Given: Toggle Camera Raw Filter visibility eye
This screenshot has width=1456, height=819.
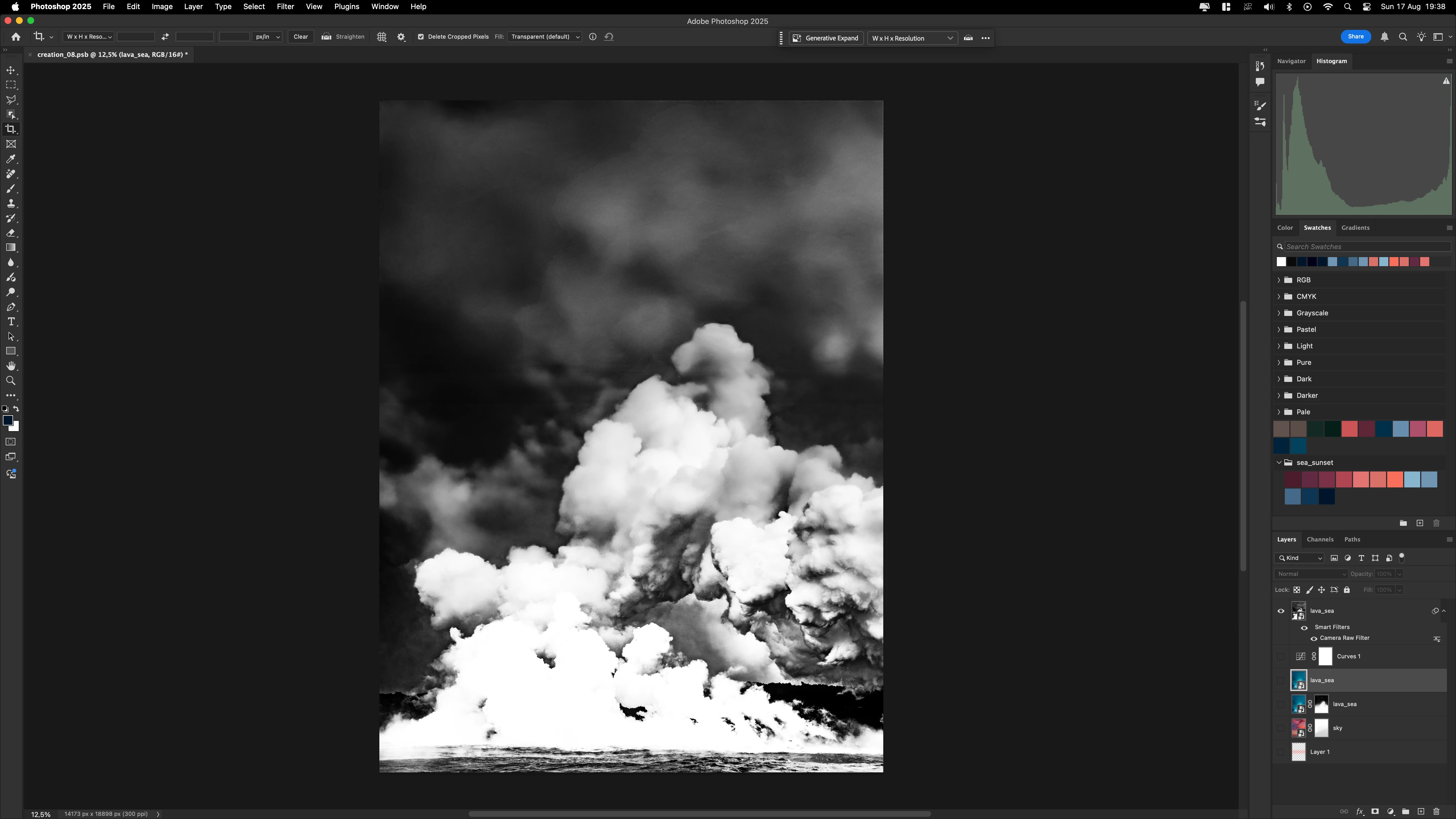Looking at the screenshot, I should pyautogui.click(x=1314, y=639).
